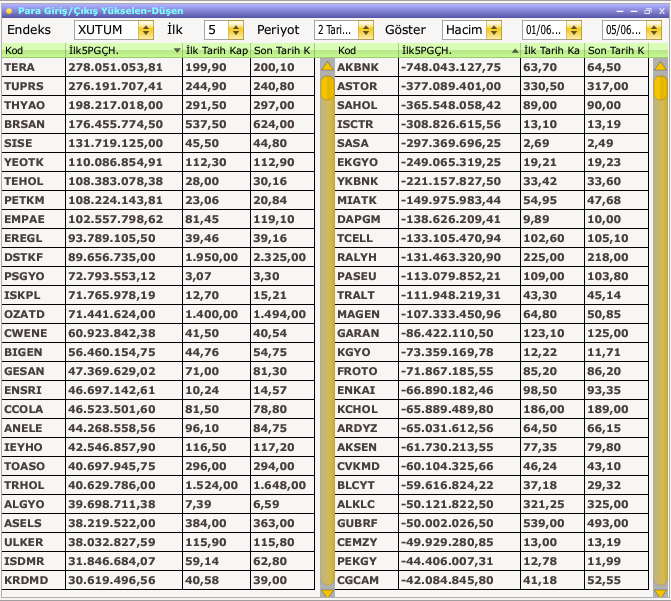Viewport: 671px width, 601px height.
Task: Click DSTKF closing price 2.325,00
Action: (x=279, y=257)
